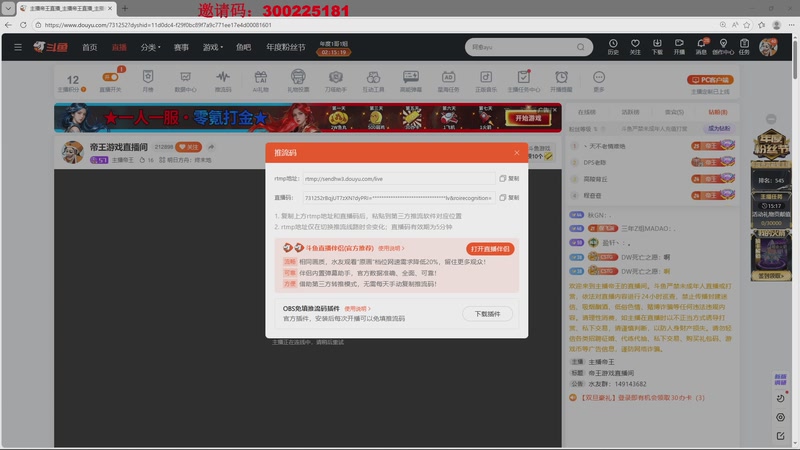The height and width of the screenshot is (450, 800).
Task: Open 开播提醒 alarm clock icon
Action: [x=561, y=81]
